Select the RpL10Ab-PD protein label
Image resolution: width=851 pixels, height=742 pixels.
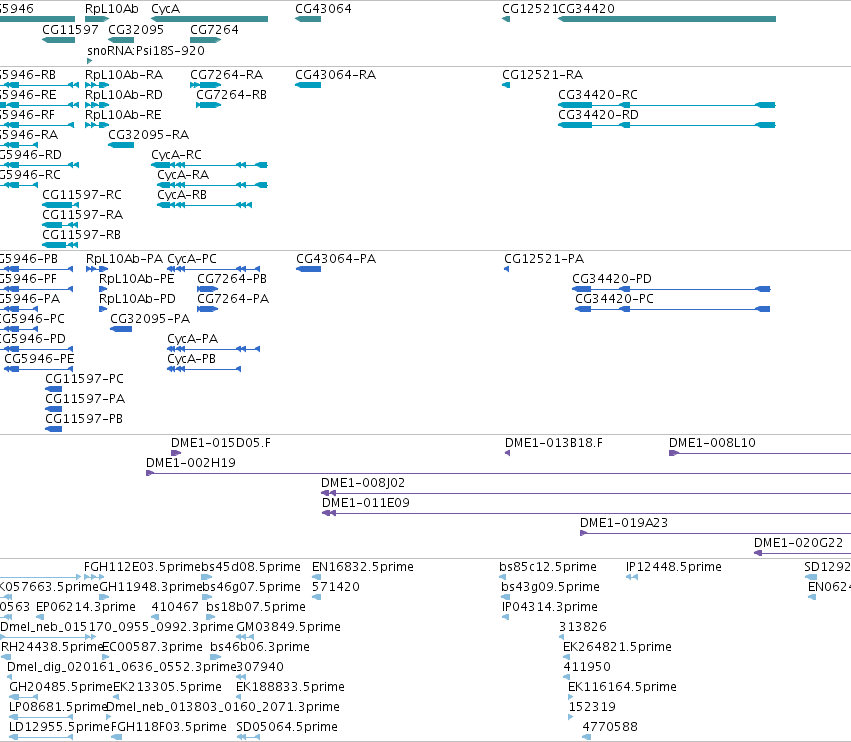tap(137, 299)
